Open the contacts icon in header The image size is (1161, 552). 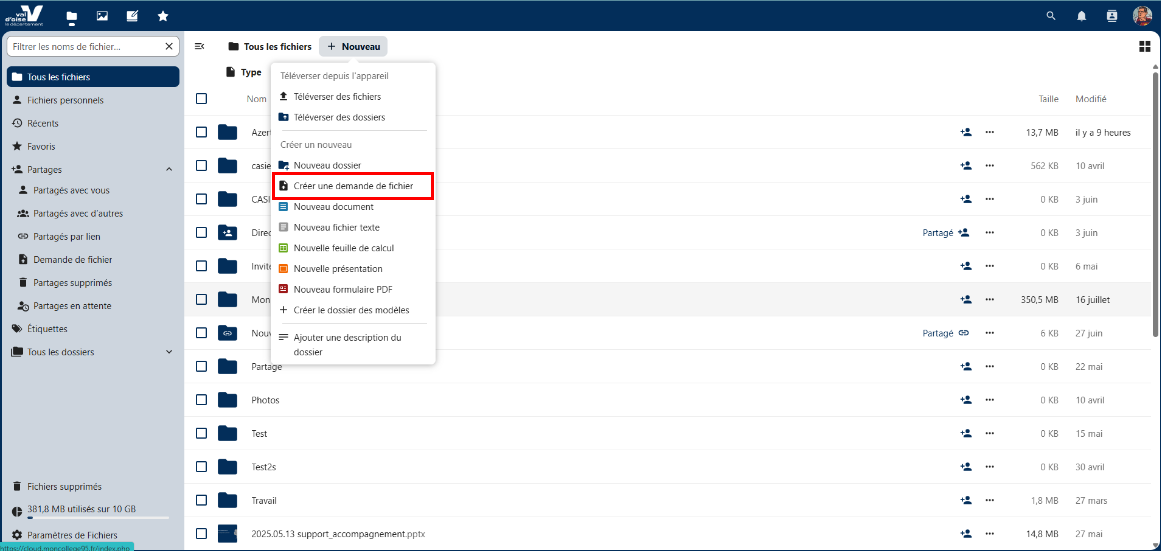pos(1111,16)
